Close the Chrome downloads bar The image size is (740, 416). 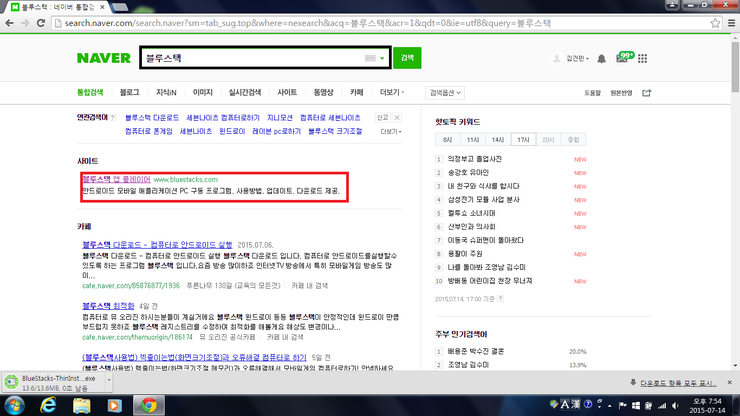click(x=730, y=382)
